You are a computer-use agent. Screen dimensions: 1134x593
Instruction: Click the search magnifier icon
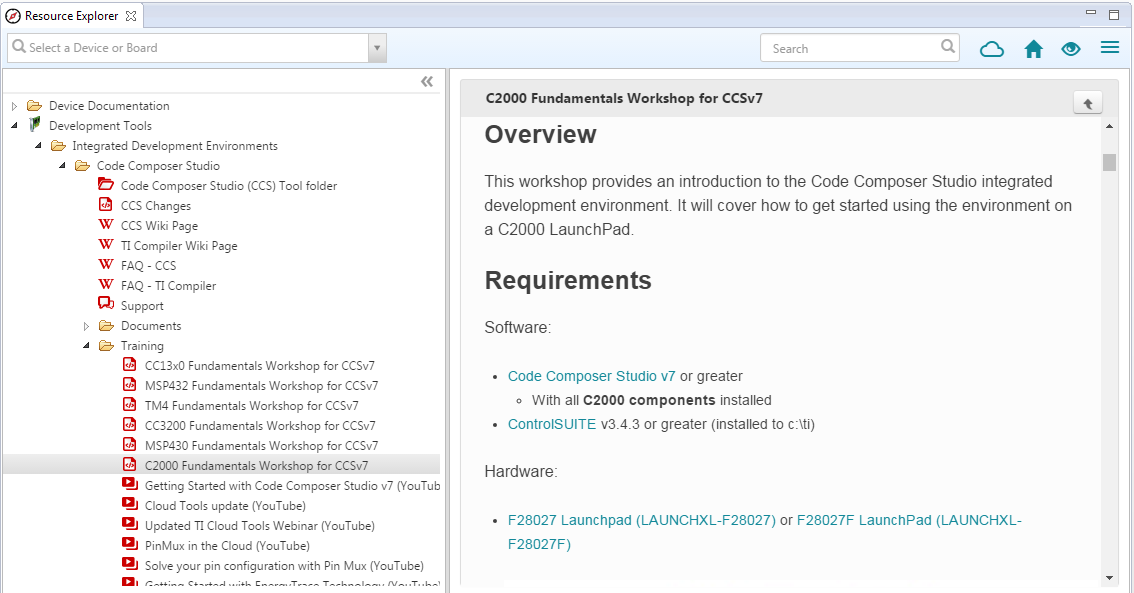948,47
